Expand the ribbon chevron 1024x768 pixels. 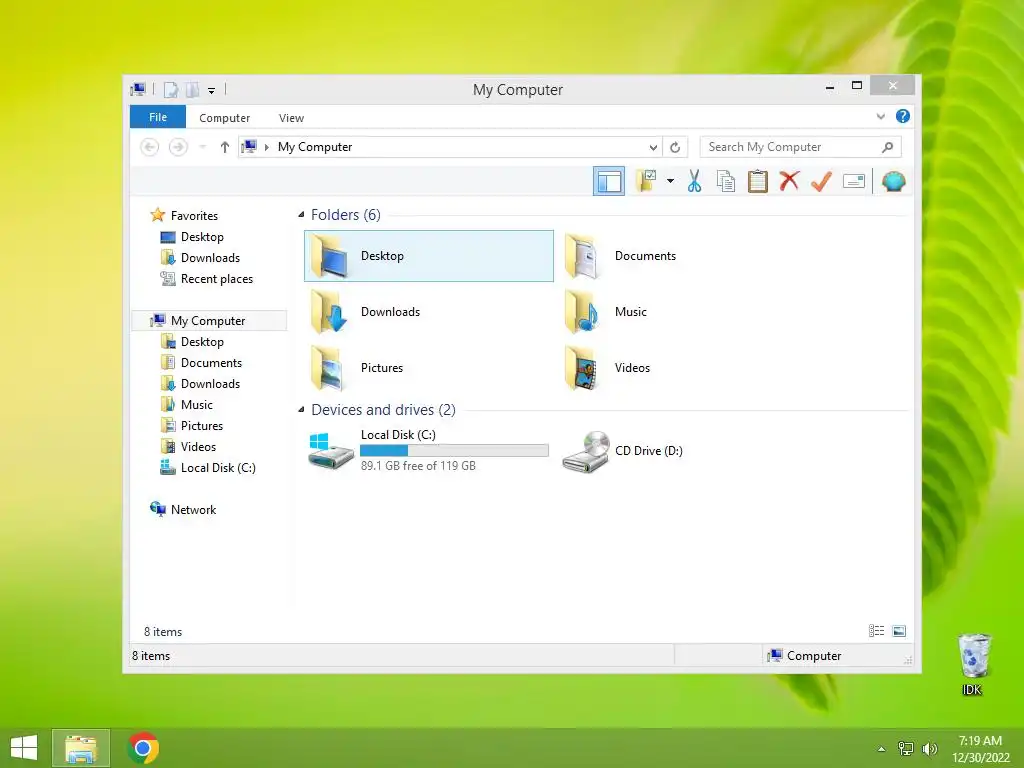[x=880, y=117]
